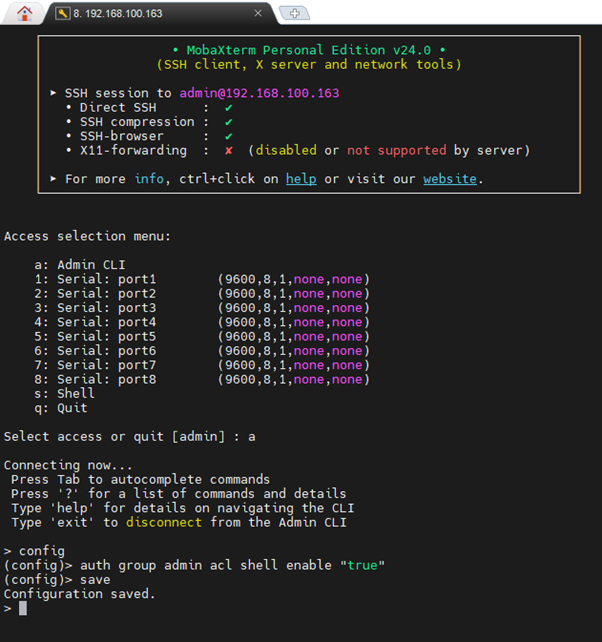The height and width of the screenshot is (642, 602).
Task: Click the green check beside SSH-browser
Action: point(229,136)
